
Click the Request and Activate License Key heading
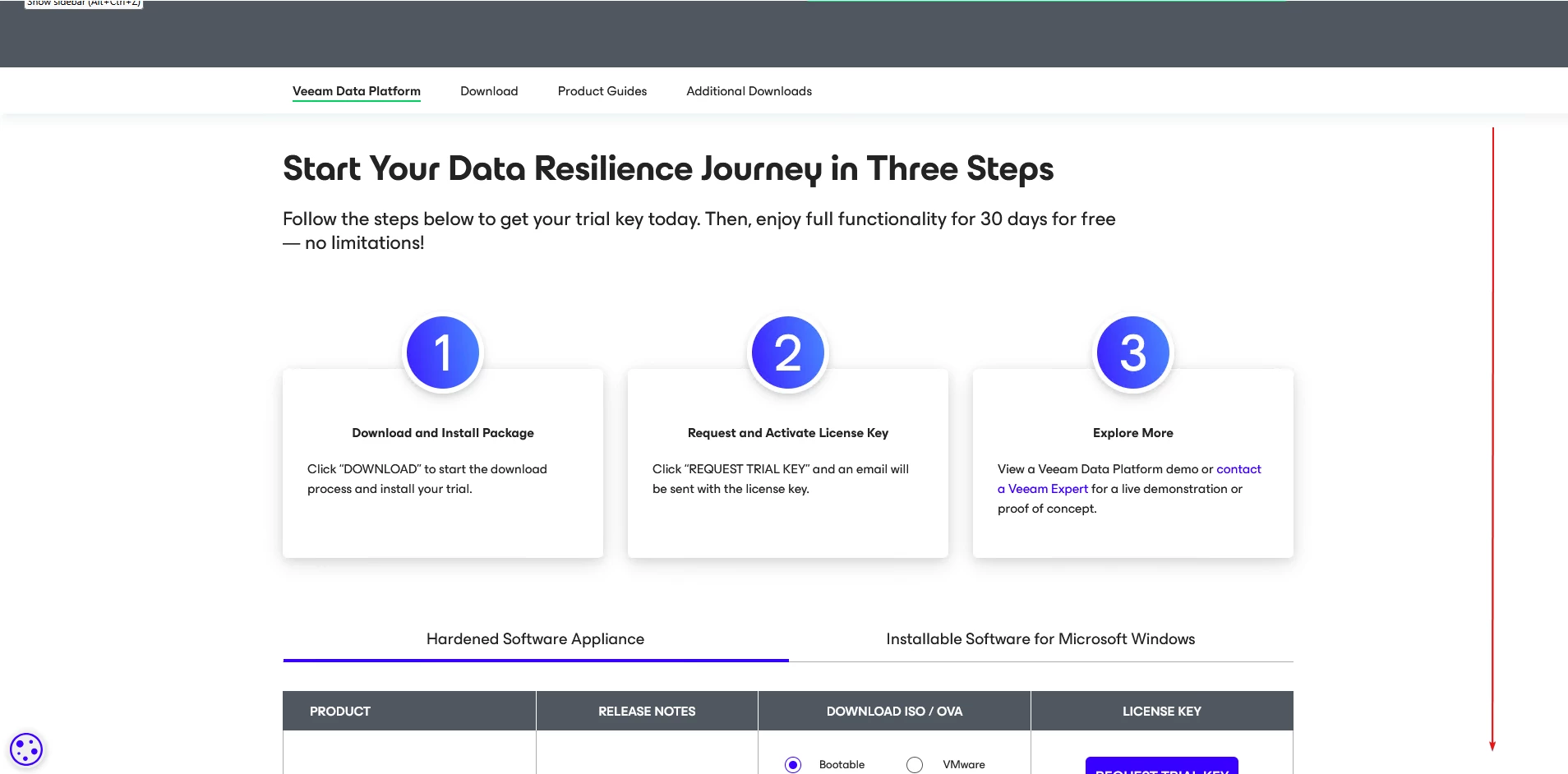[x=788, y=433]
